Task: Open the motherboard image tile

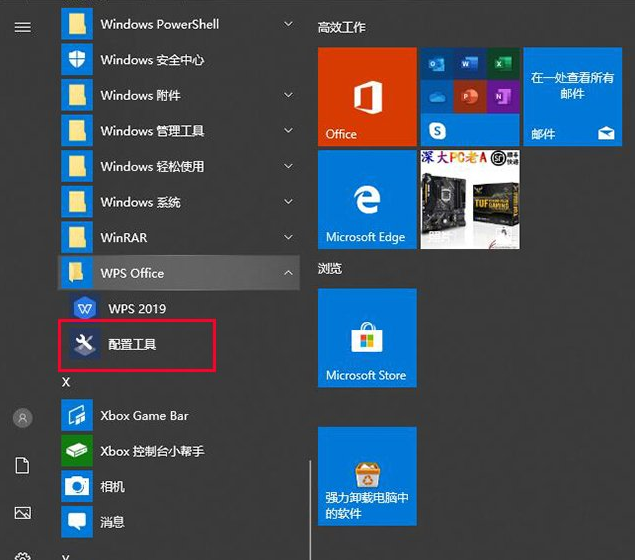Action: 469,199
